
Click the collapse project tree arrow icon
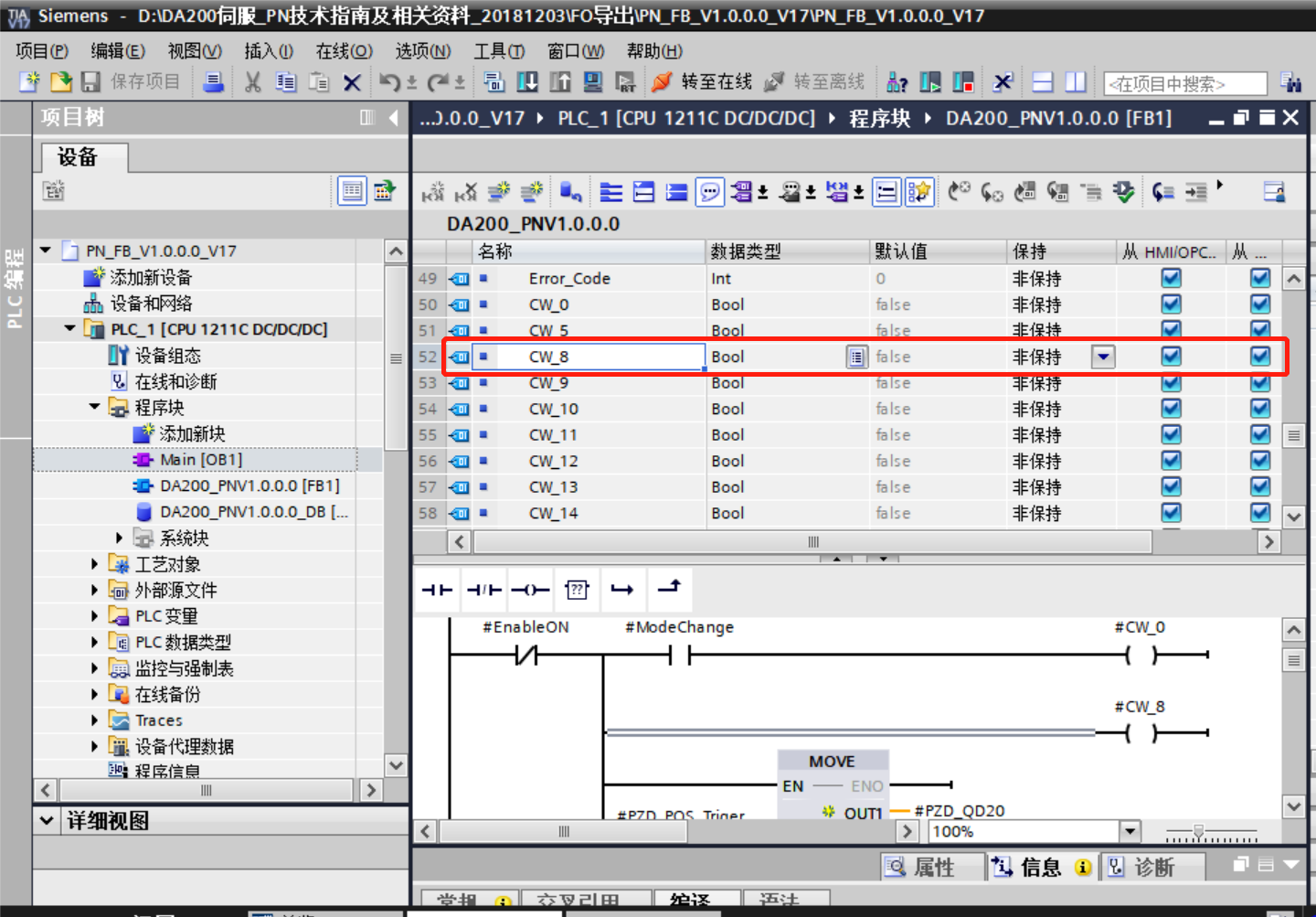[394, 117]
